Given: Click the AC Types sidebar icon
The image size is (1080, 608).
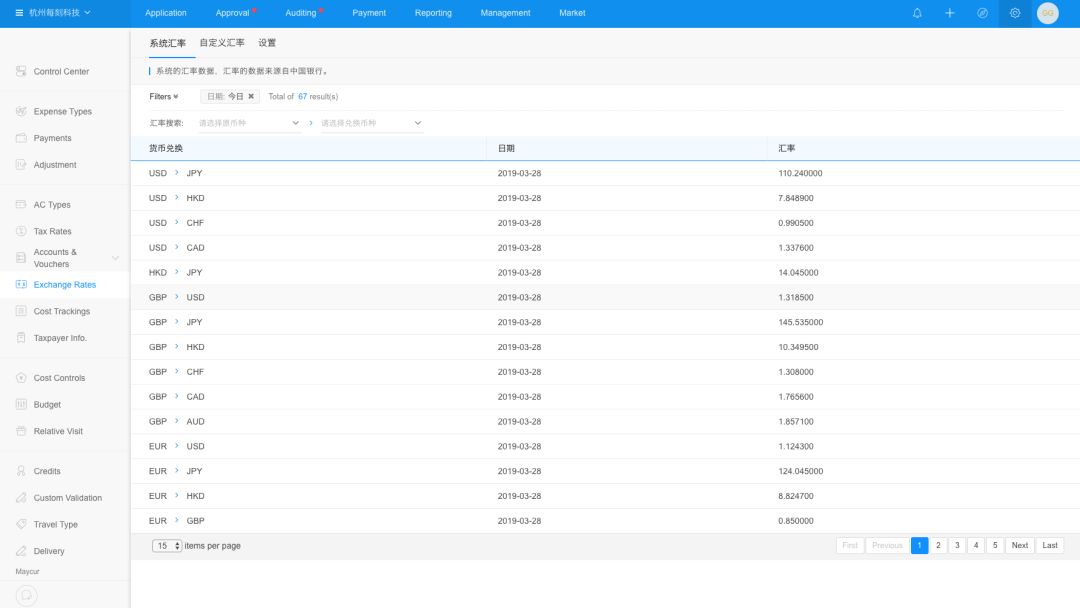Looking at the screenshot, I should 21,205.
